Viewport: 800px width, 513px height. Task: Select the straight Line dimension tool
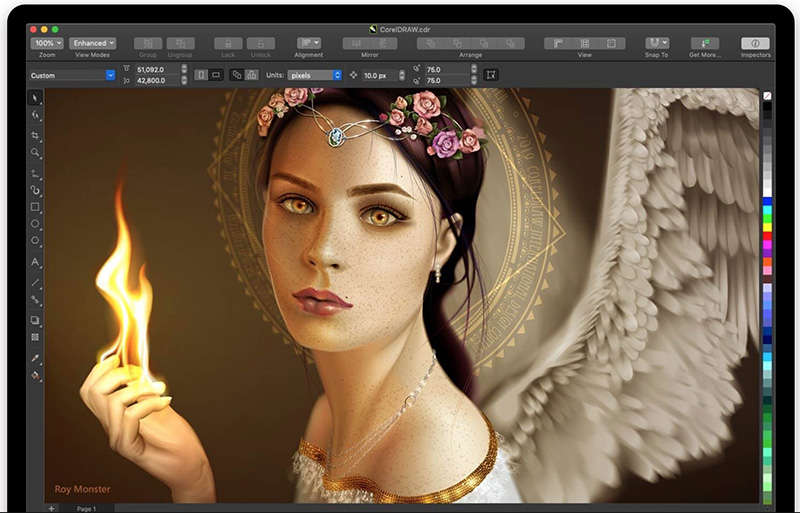35,282
